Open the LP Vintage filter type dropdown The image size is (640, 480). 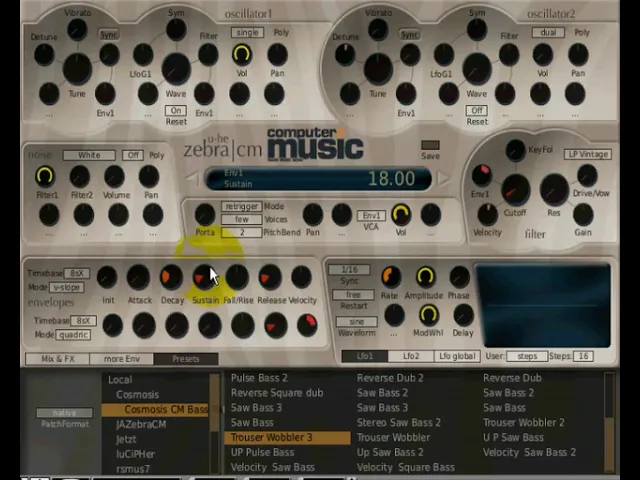(x=588, y=154)
